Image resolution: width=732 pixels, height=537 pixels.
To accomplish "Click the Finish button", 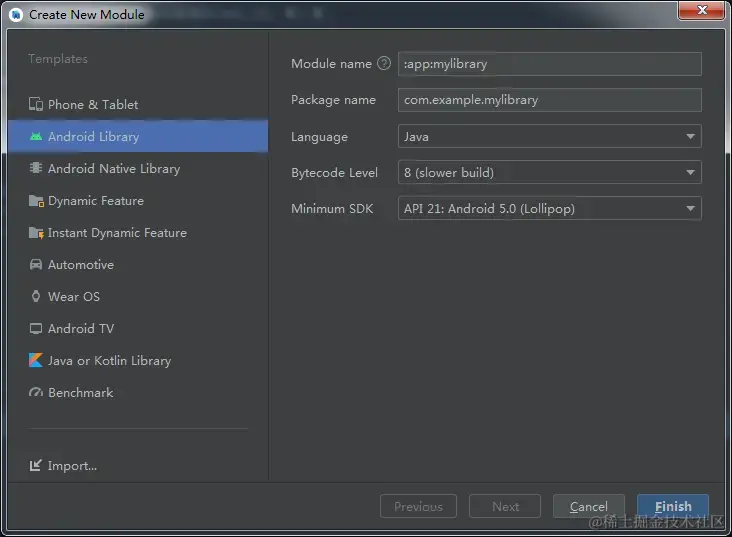I will pyautogui.click(x=673, y=506).
